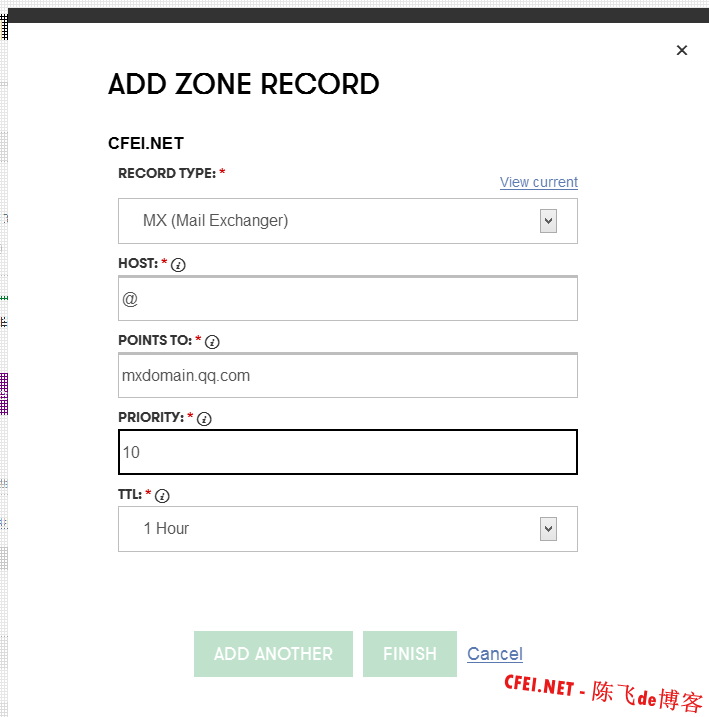The width and height of the screenshot is (709, 717).
Task: Click into the mxdomain.qq.com Points To field
Action: (x=347, y=376)
